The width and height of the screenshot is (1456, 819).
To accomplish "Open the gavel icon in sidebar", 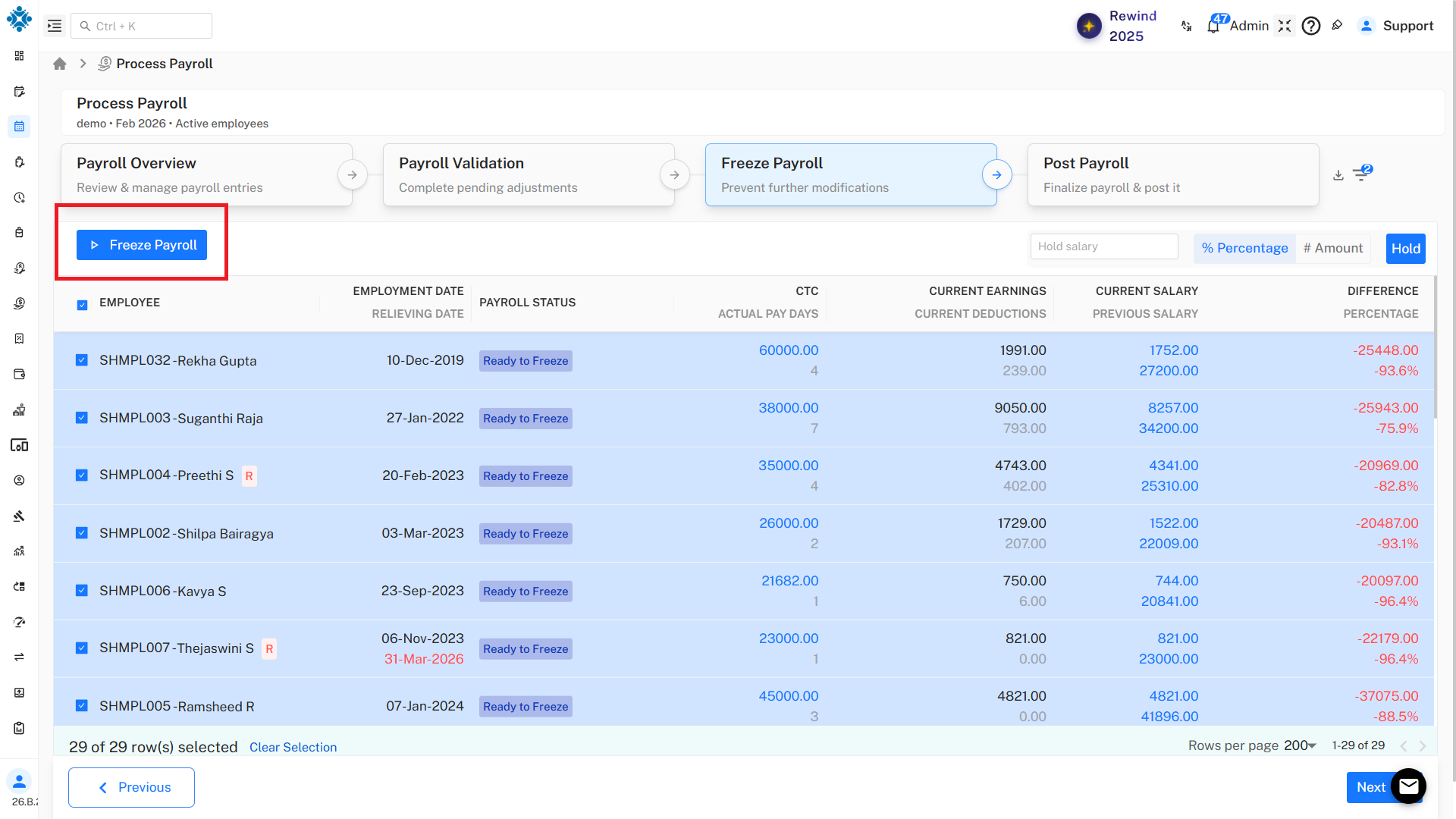I will pyautogui.click(x=19, y=516).
